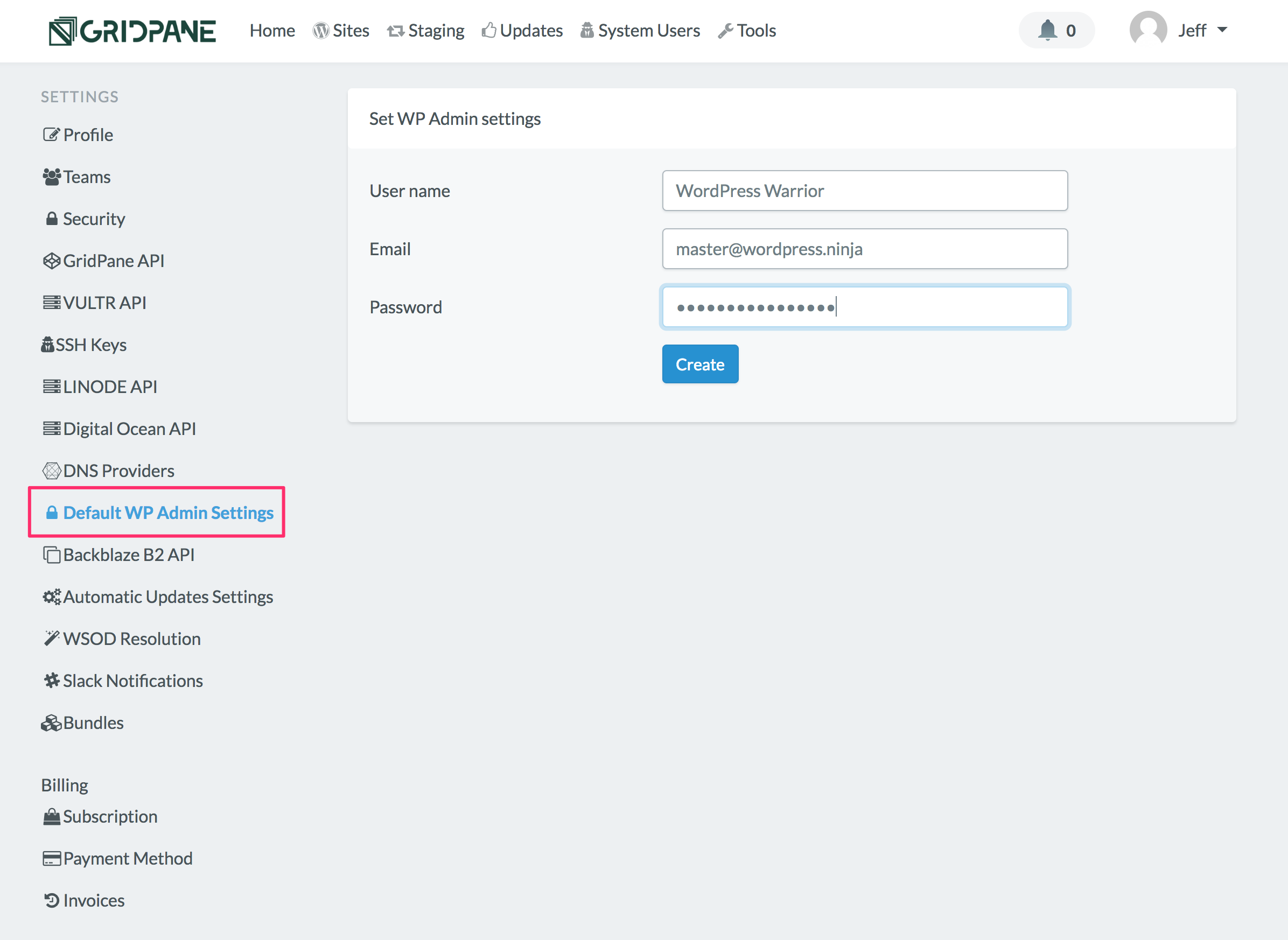Viewport: 1288px width, 940px height.
Task: Click the Backblaze B2 API copy icon
Action: (x=51, y=555)
